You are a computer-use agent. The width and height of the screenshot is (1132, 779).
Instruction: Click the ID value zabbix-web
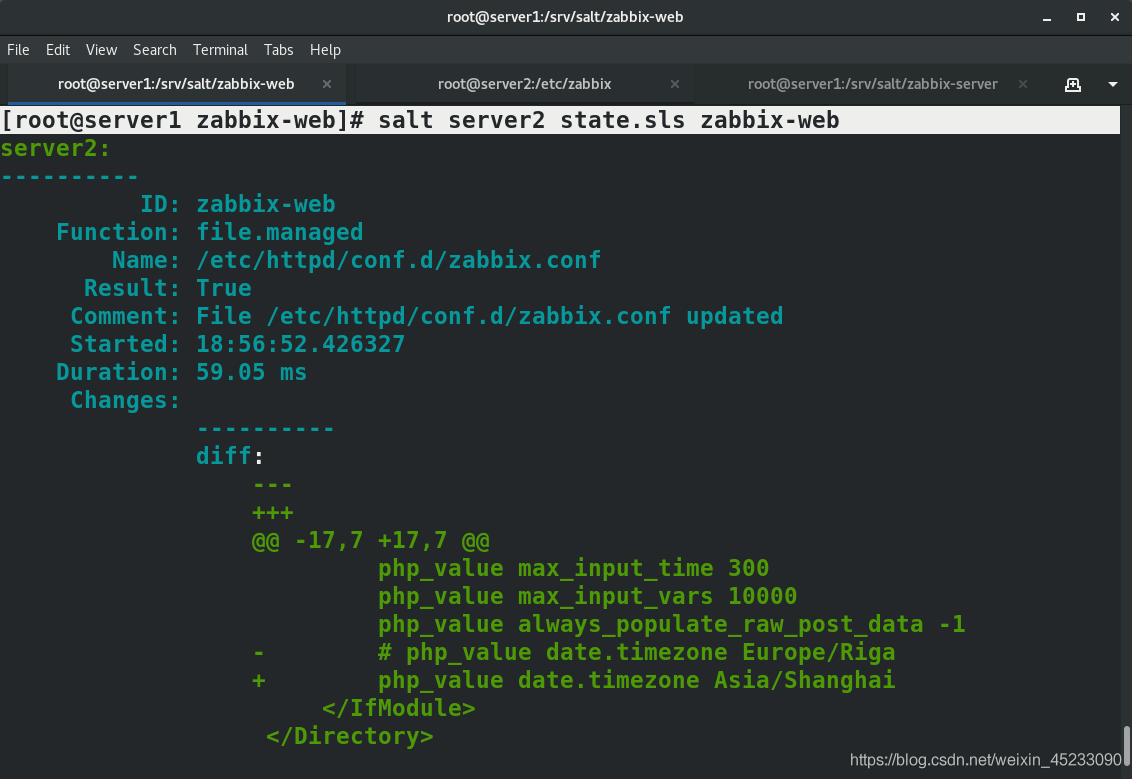point(266,204)
